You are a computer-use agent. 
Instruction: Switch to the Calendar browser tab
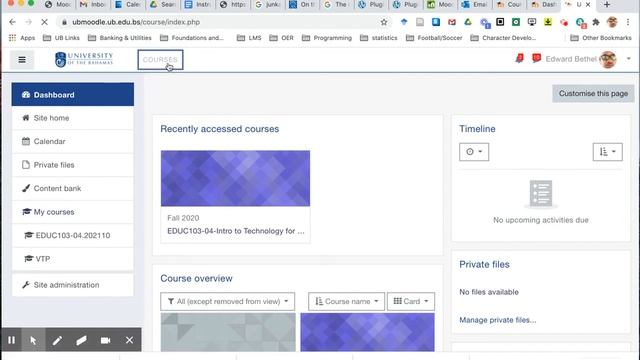(x=127, y=5)
